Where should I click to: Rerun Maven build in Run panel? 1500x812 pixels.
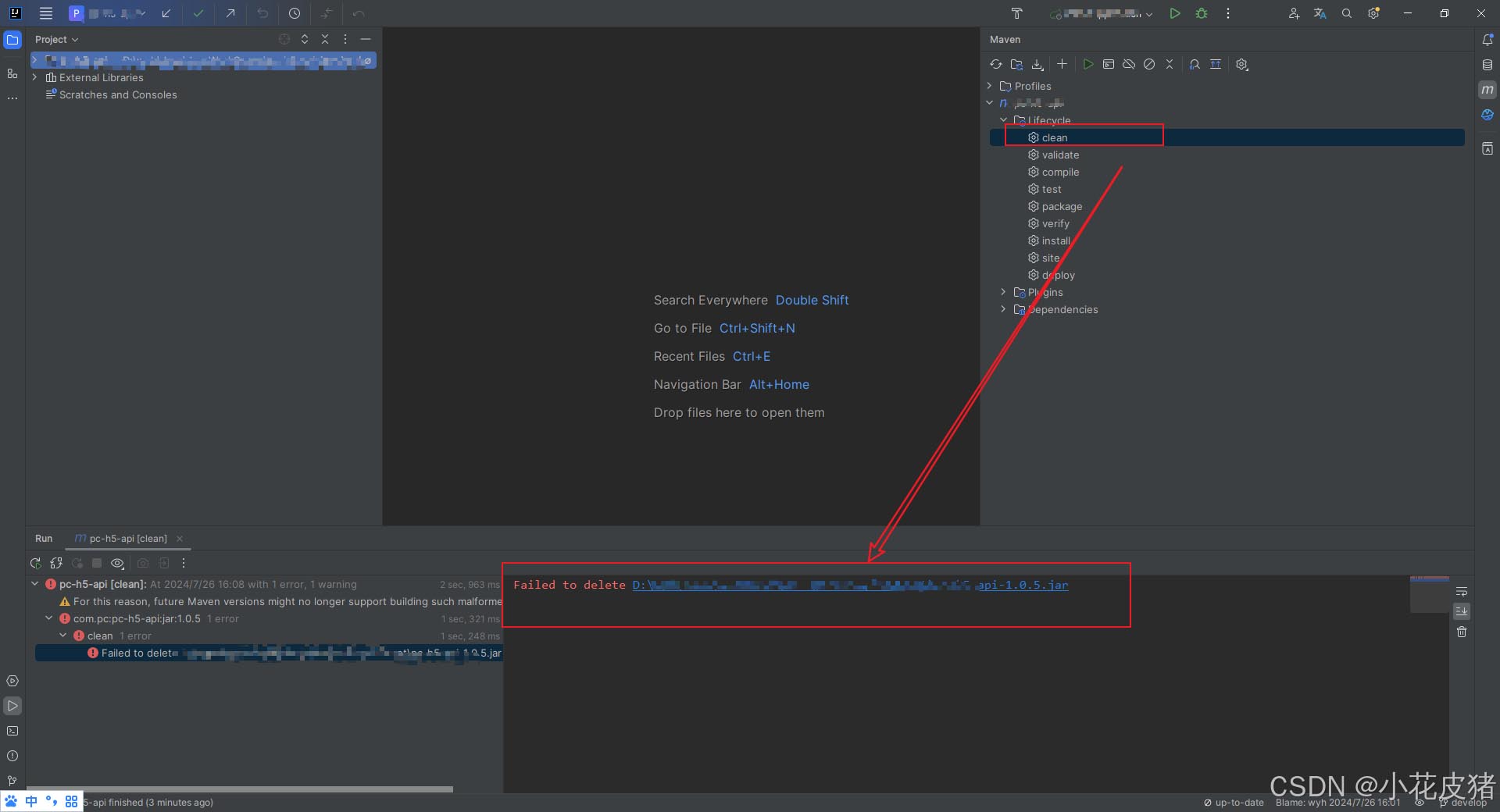[35, 563]
